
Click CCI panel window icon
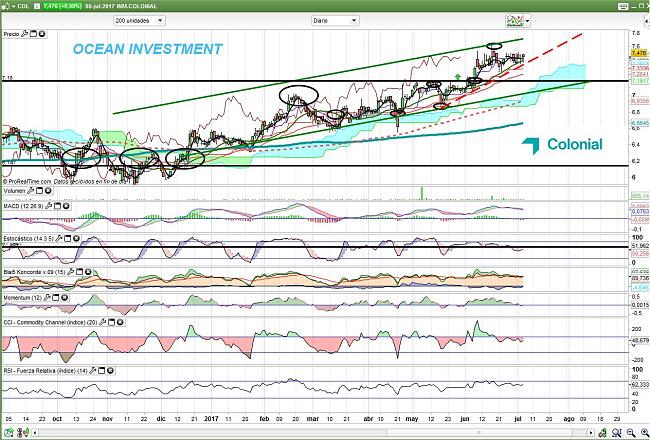click(112, 322)
